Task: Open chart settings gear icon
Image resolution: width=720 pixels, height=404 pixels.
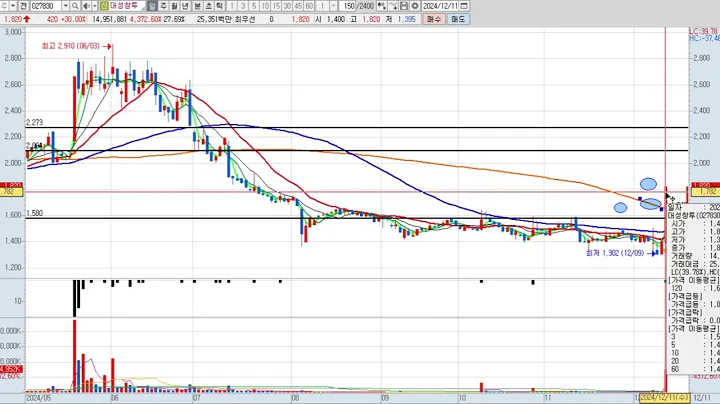Action: [415, 6]
